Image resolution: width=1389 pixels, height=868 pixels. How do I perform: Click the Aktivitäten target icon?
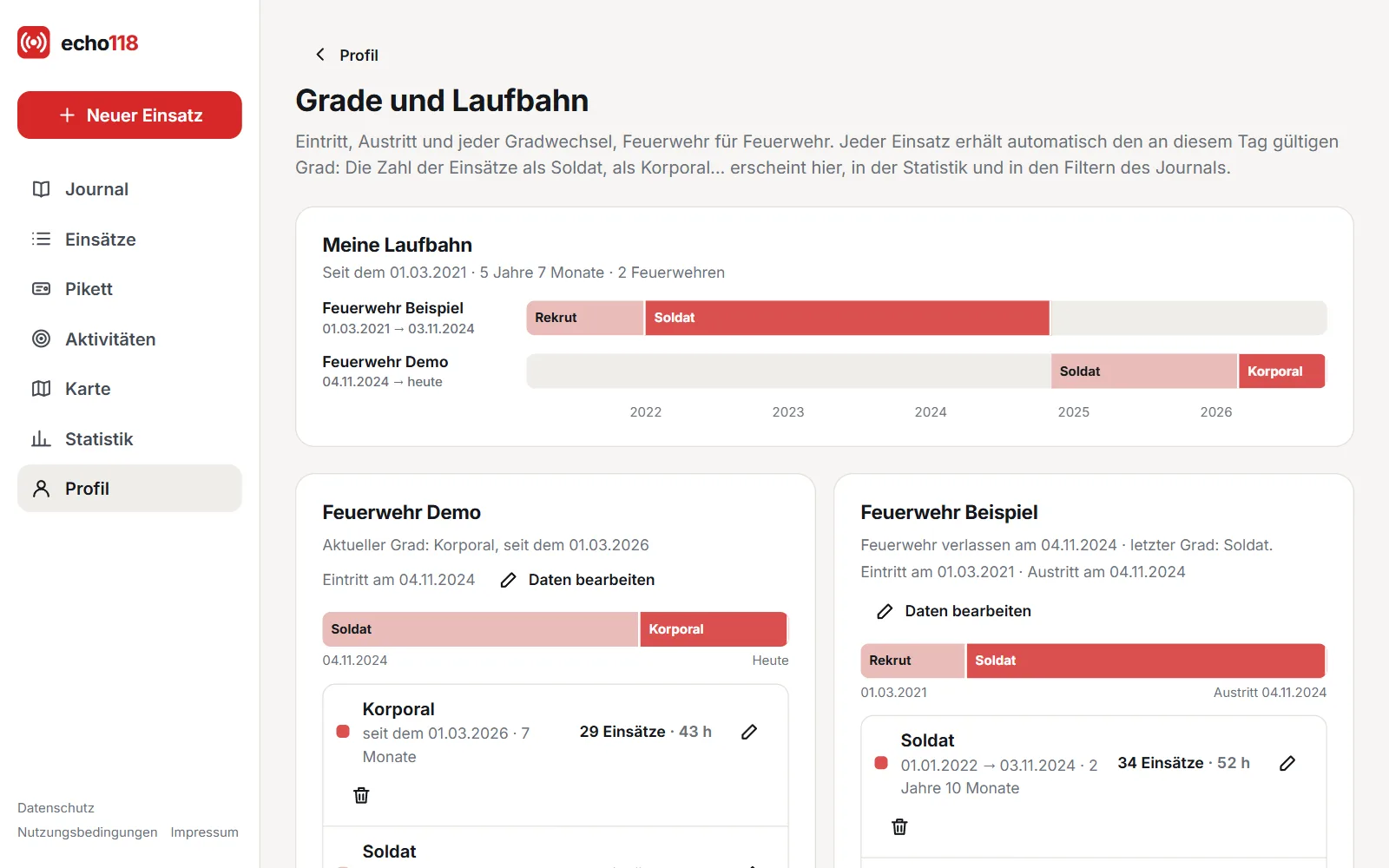pyautogui.click(x=41, y=339)
